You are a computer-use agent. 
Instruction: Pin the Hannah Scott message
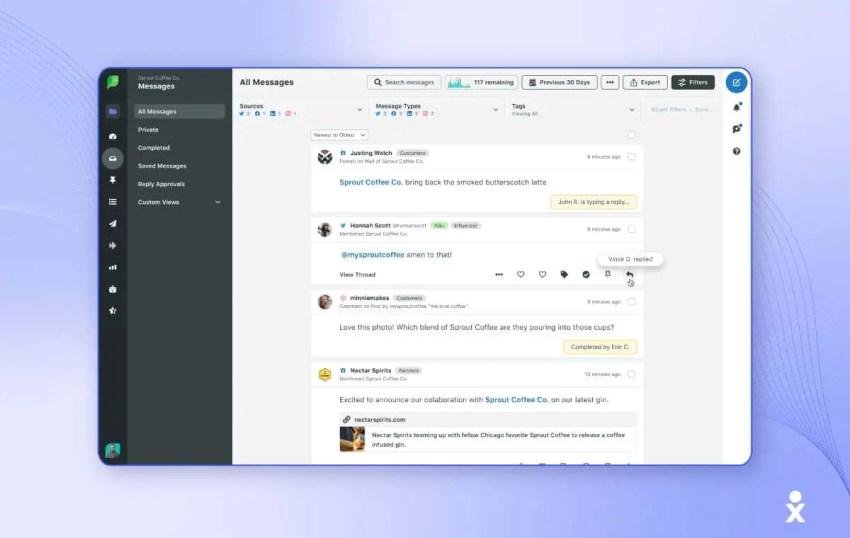pyautogui.click(x=608, y=274)
